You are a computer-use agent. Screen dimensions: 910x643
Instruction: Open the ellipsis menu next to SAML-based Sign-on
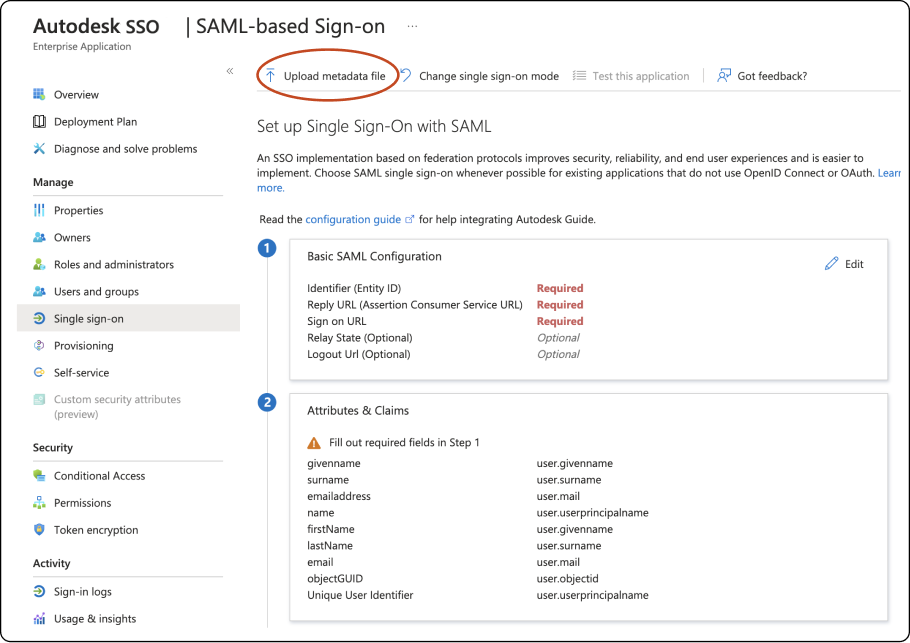[412, 26]
